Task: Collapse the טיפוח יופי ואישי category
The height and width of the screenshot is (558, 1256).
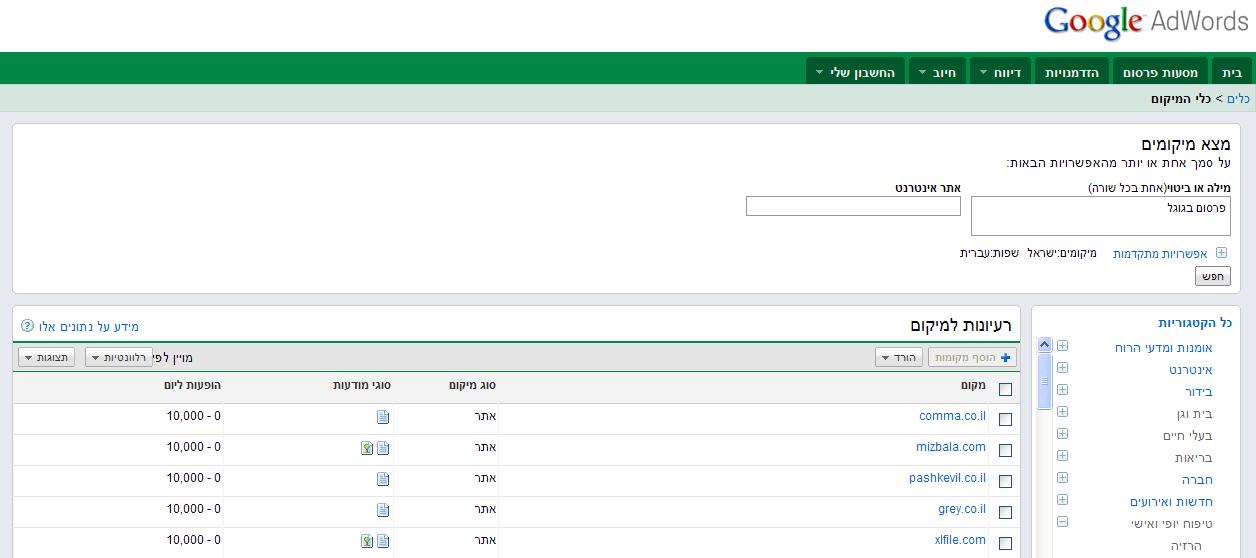Action: 1062,522
